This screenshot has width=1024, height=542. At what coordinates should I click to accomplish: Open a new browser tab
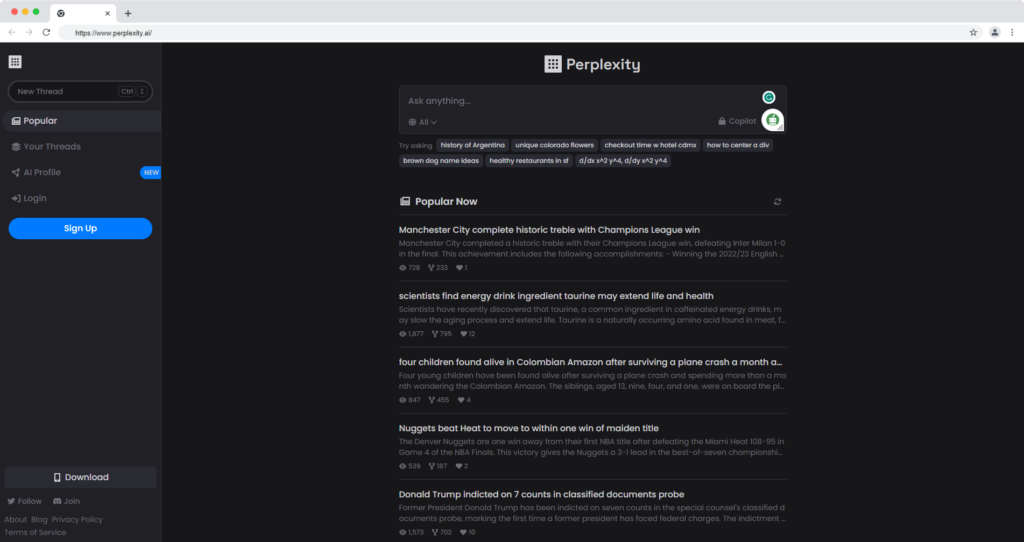click(x=128, y=13)
